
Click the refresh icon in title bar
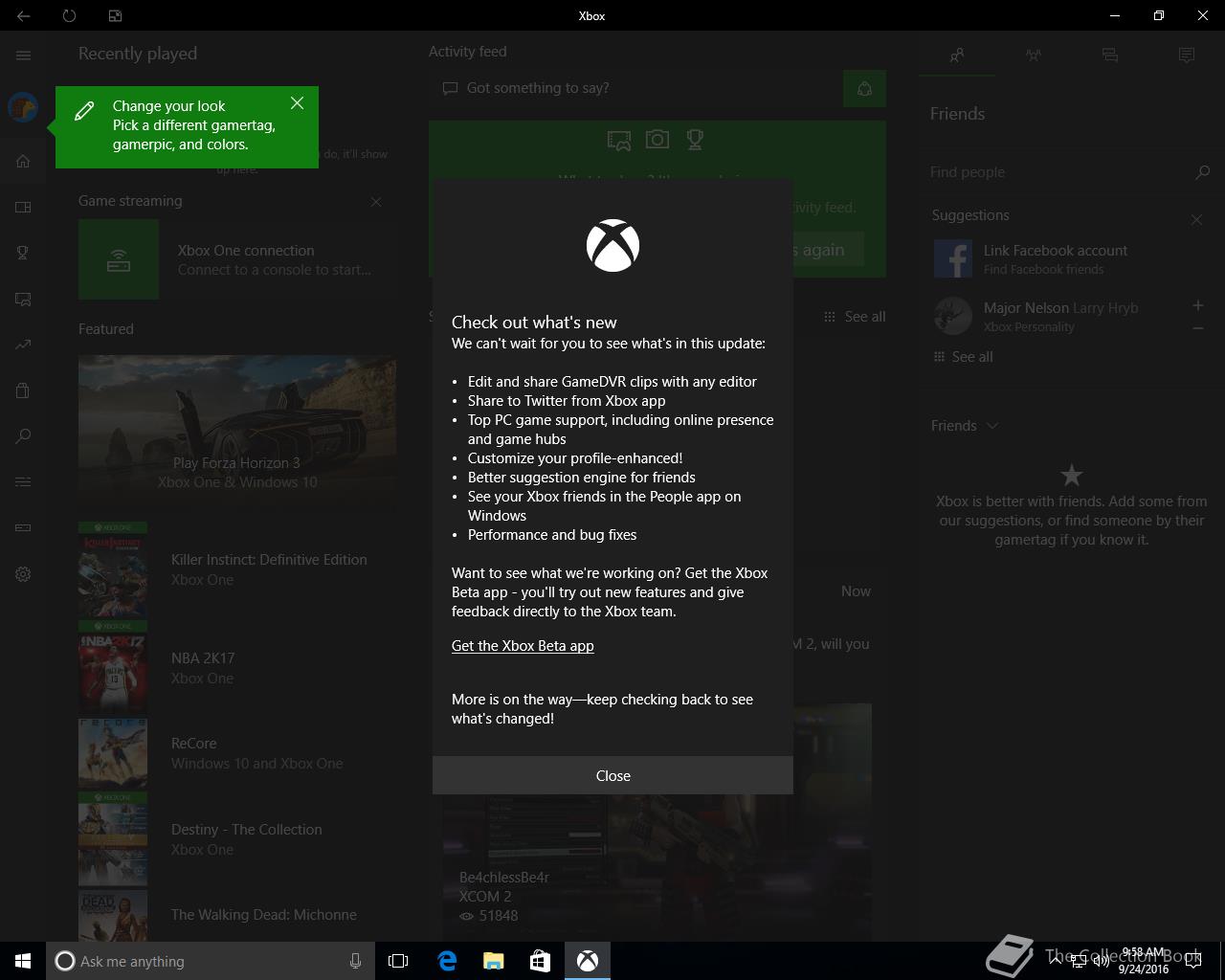click(x=69, y=15)
